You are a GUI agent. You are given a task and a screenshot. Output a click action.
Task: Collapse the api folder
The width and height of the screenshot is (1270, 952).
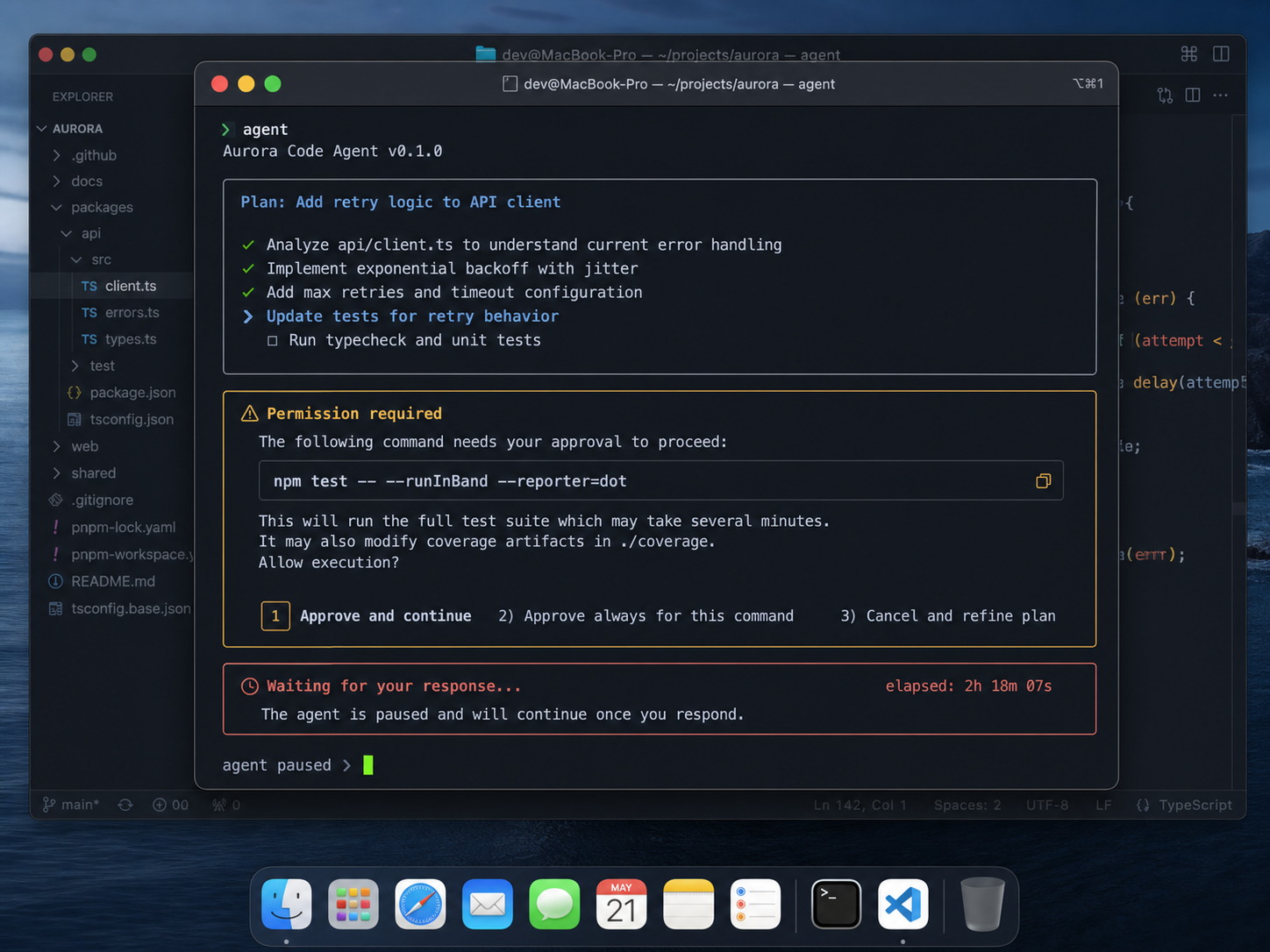(67, 234)
